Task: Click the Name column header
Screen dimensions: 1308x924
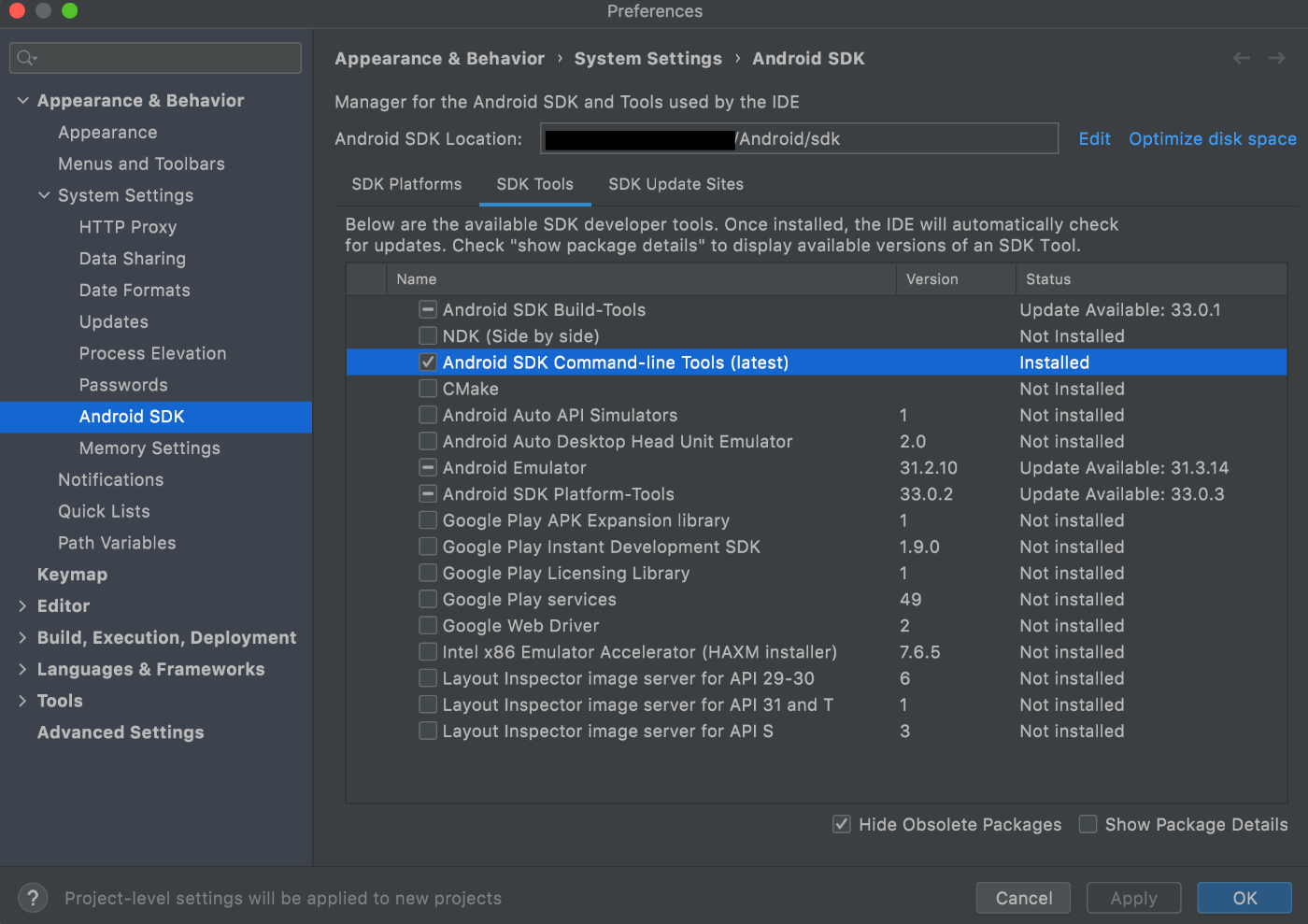Action: 641,279
